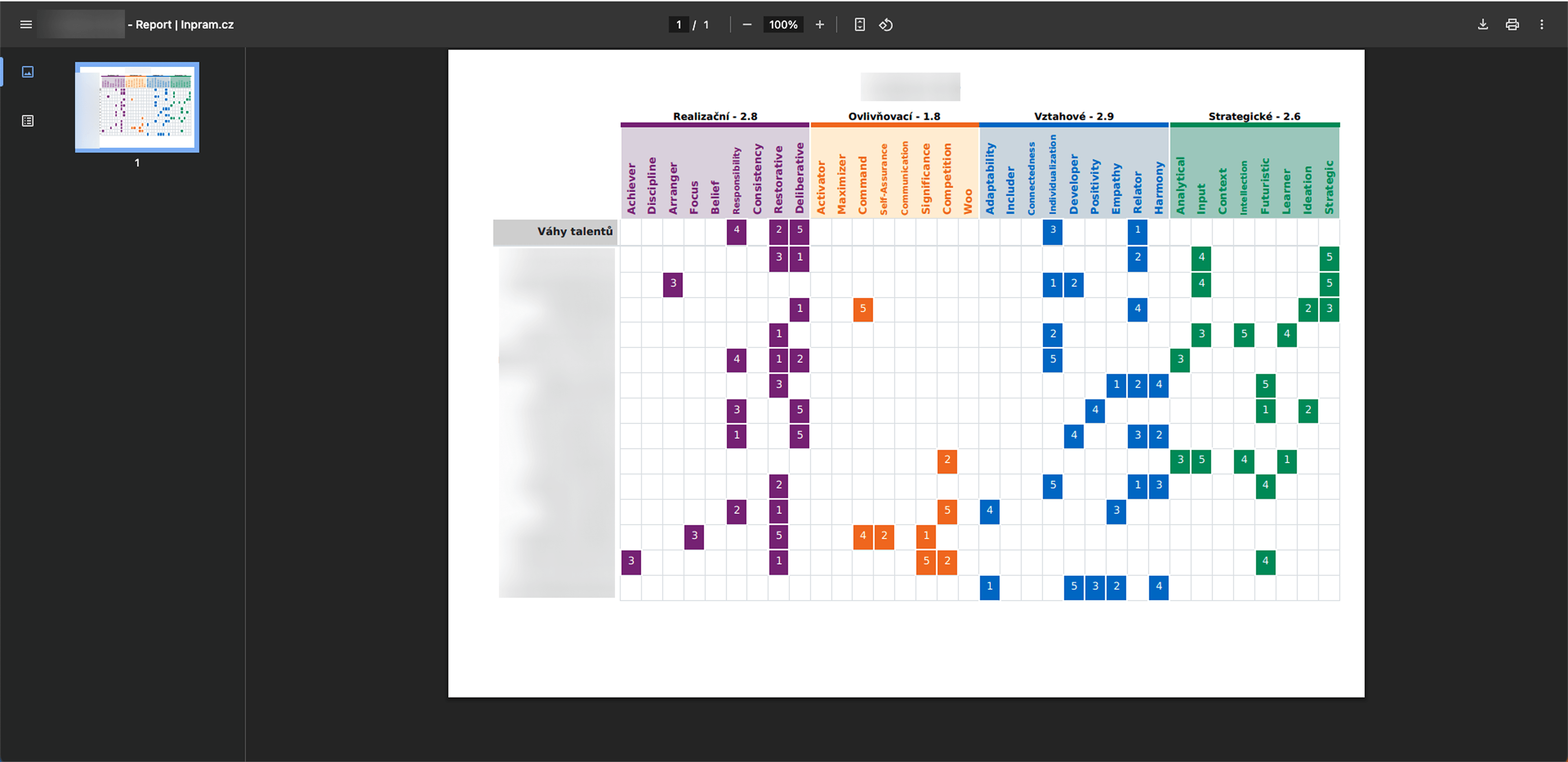The width and height of the screenshot is (1568, 762).
Task: Click the Realizační - 2.8 group header
Action: click(715, 116)
